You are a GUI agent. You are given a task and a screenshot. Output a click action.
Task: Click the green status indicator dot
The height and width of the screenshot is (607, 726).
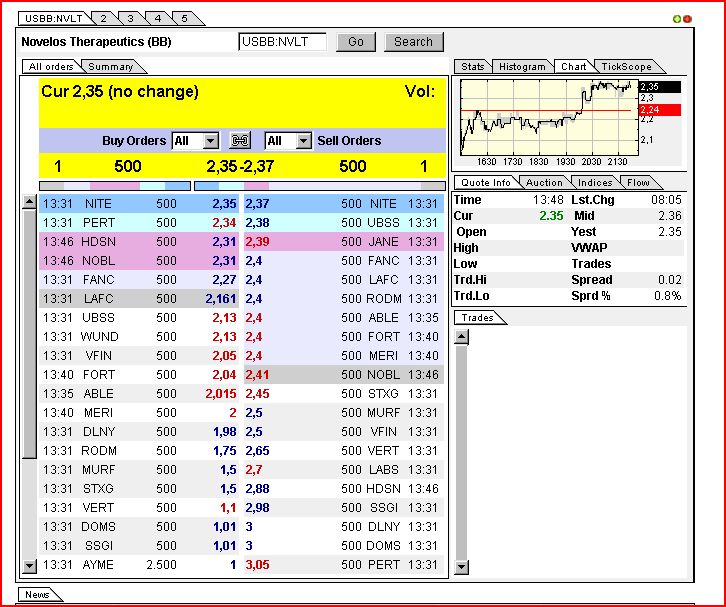click(x=677, y=18)
